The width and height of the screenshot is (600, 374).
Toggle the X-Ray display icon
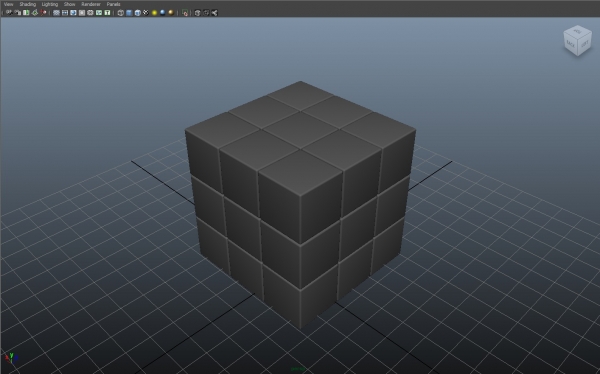tap(197, 13)
